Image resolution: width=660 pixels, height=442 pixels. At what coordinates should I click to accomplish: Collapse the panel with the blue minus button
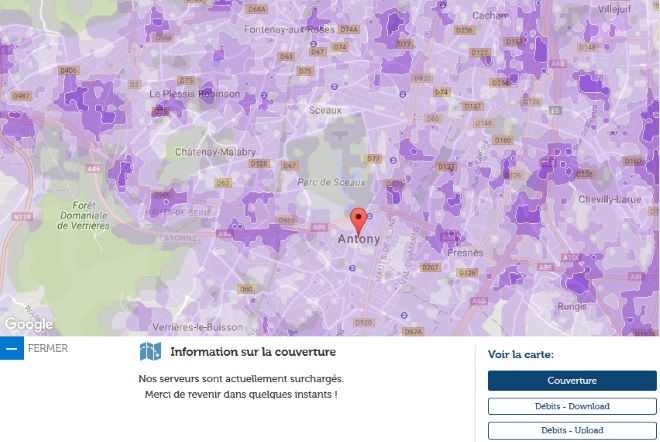(x=12, y=349)
